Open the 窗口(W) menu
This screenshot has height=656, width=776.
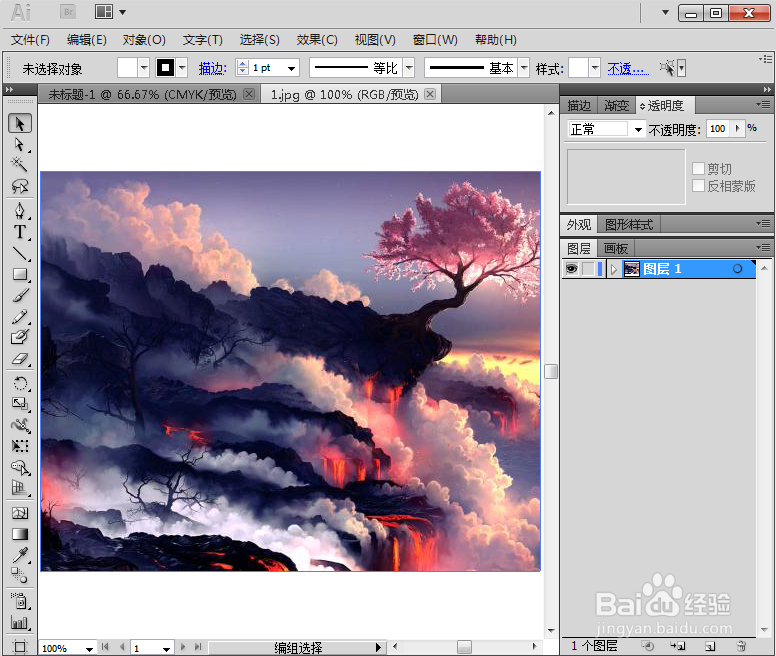pos(435,40)
